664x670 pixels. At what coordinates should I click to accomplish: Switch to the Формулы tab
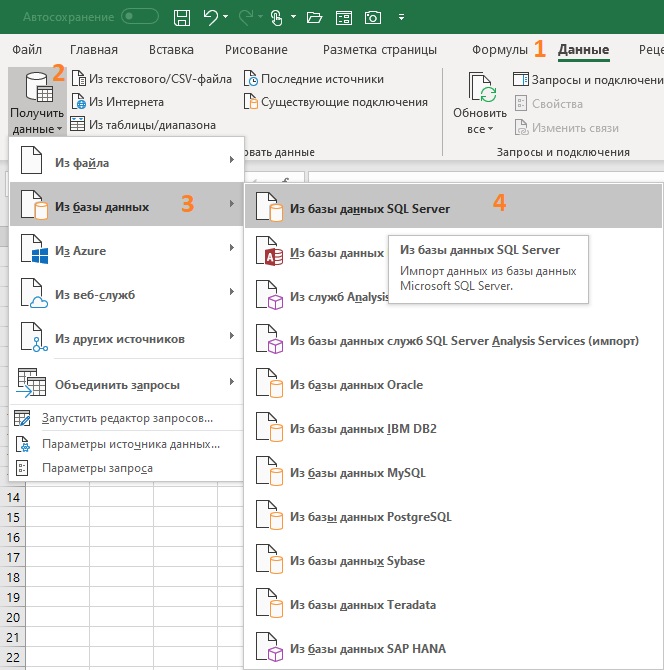[499, 50]
